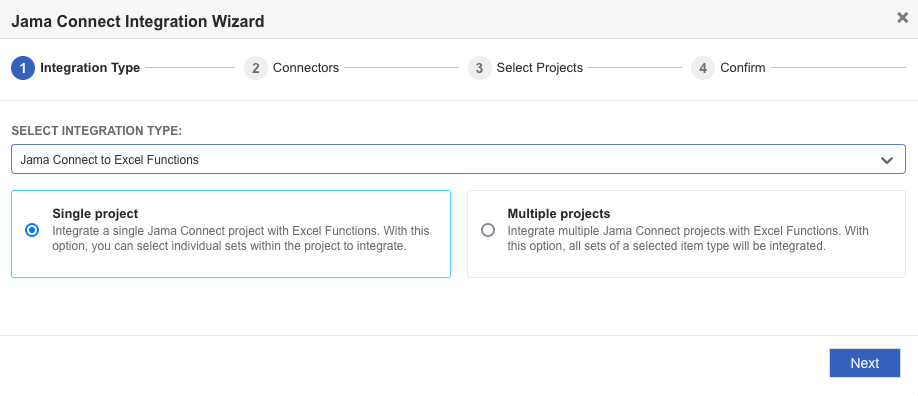This screenshot has height=396, width=918.
Task: Click the Multiple projects card heading
Action: coord(559,213)
